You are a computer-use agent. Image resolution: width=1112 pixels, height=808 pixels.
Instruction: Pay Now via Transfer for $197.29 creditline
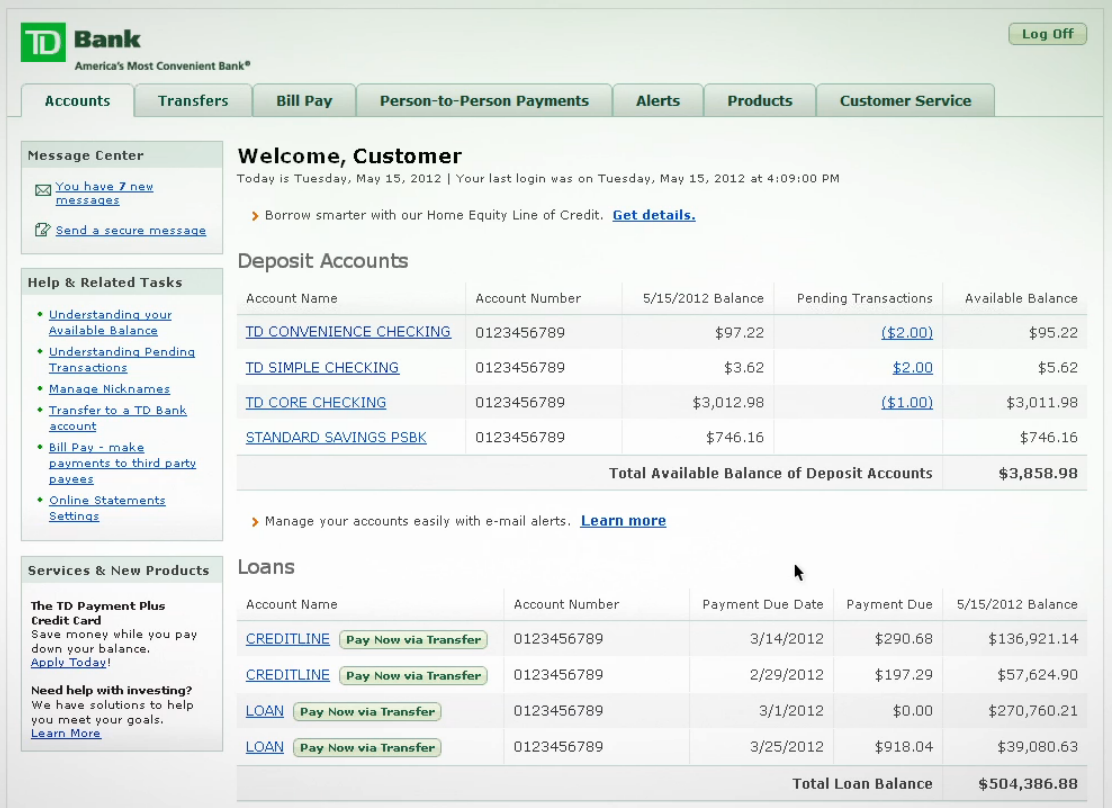click(x=413, y=675)
